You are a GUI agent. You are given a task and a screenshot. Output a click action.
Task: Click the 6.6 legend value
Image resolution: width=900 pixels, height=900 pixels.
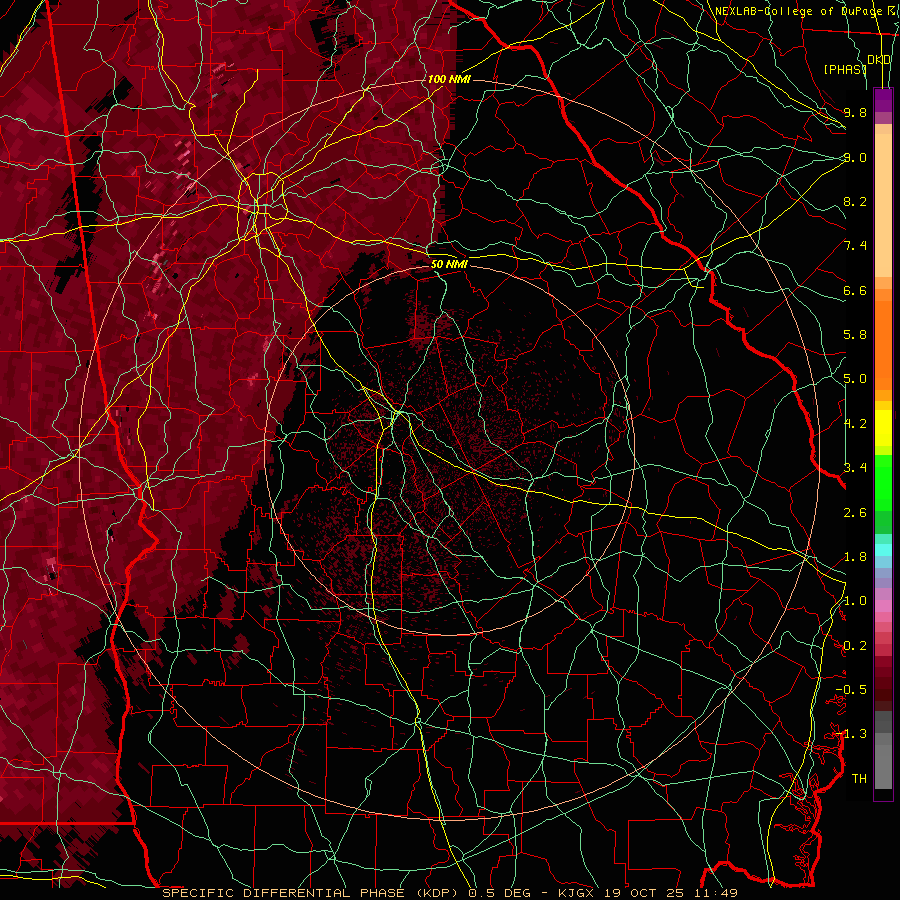coord(855,290)
